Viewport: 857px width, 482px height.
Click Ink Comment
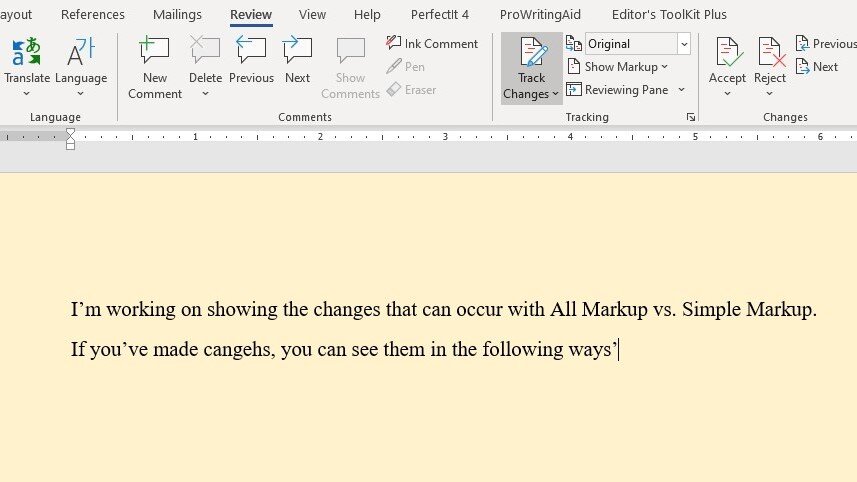pyautogui.click(x=432, y=44)
